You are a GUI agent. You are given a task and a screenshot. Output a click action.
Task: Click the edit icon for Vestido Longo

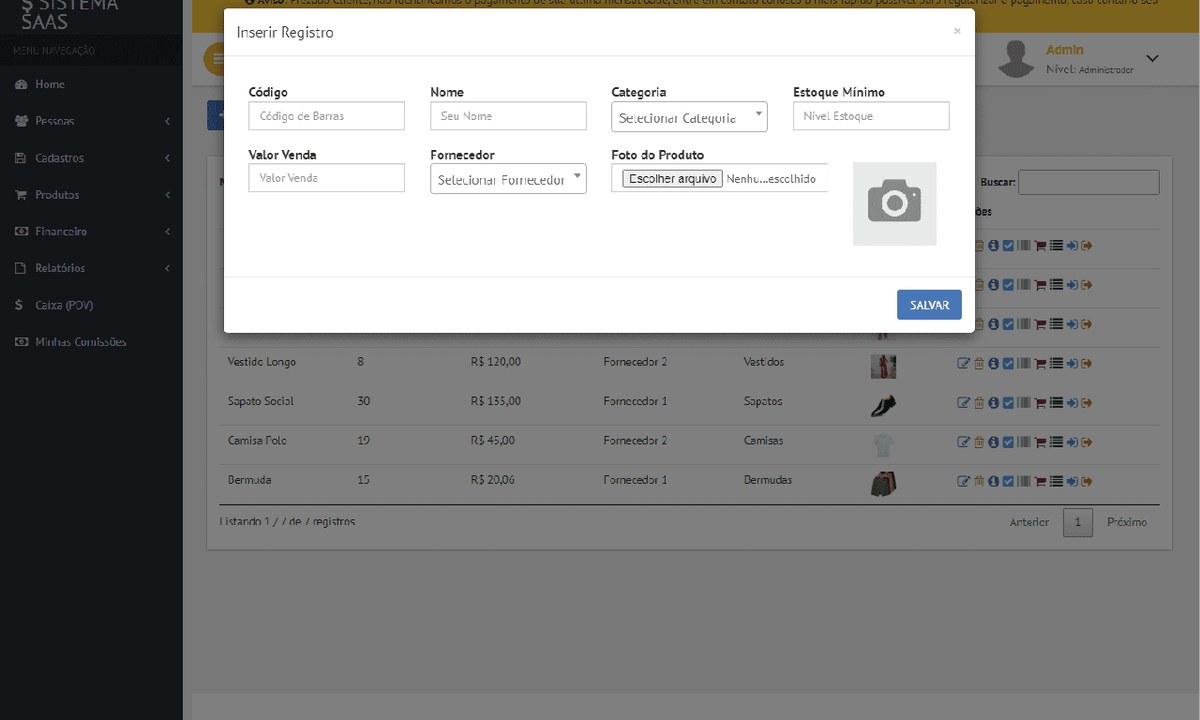[x=964, y=363]
